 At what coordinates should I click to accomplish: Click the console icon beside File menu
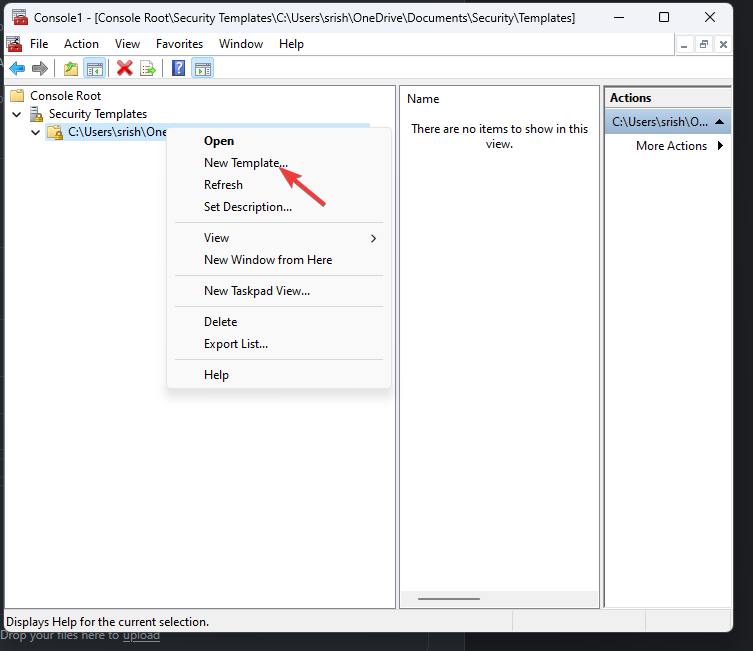(x=14, y=44)
